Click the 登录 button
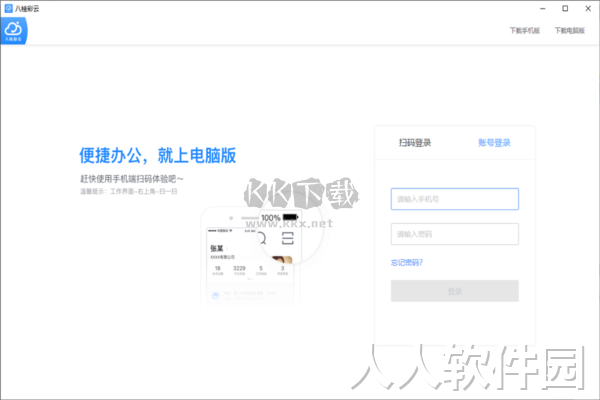Screen dimensions: 600x400 click(x=455, y=291)
